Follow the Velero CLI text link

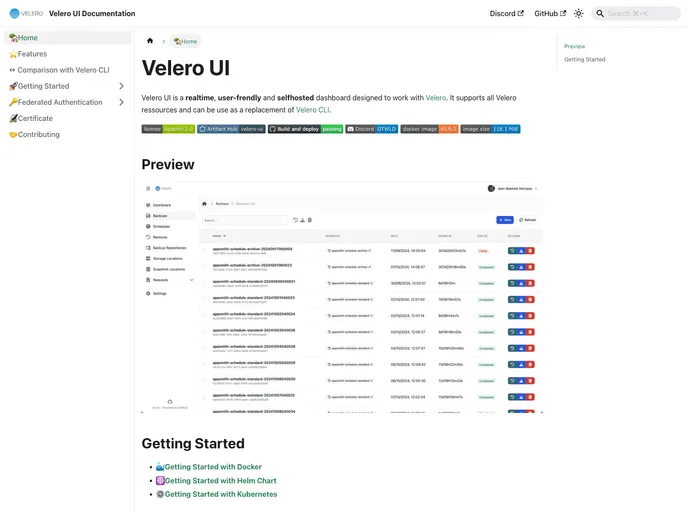pyautogui.click(x=312, y=110)
